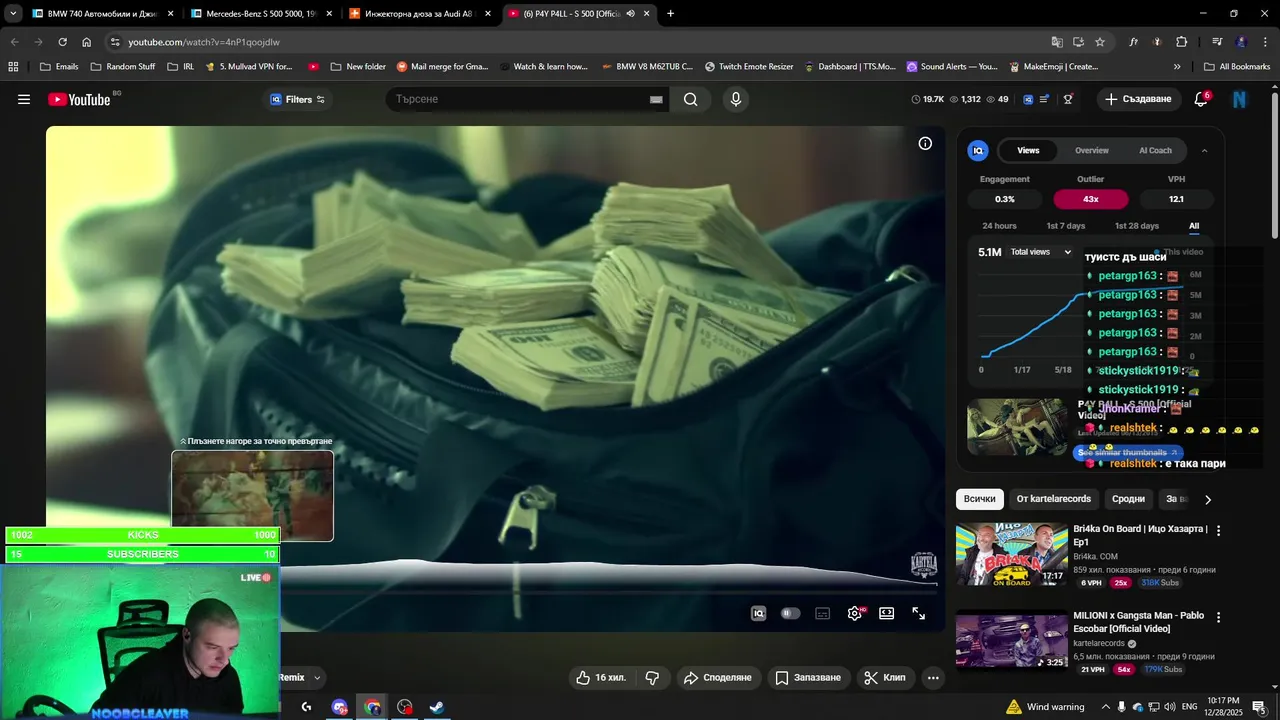Image resolution: width=1280 pixels, height=720 pixels.
Task: Start voice search with microphone icon
Action: [x=736, y=99]
